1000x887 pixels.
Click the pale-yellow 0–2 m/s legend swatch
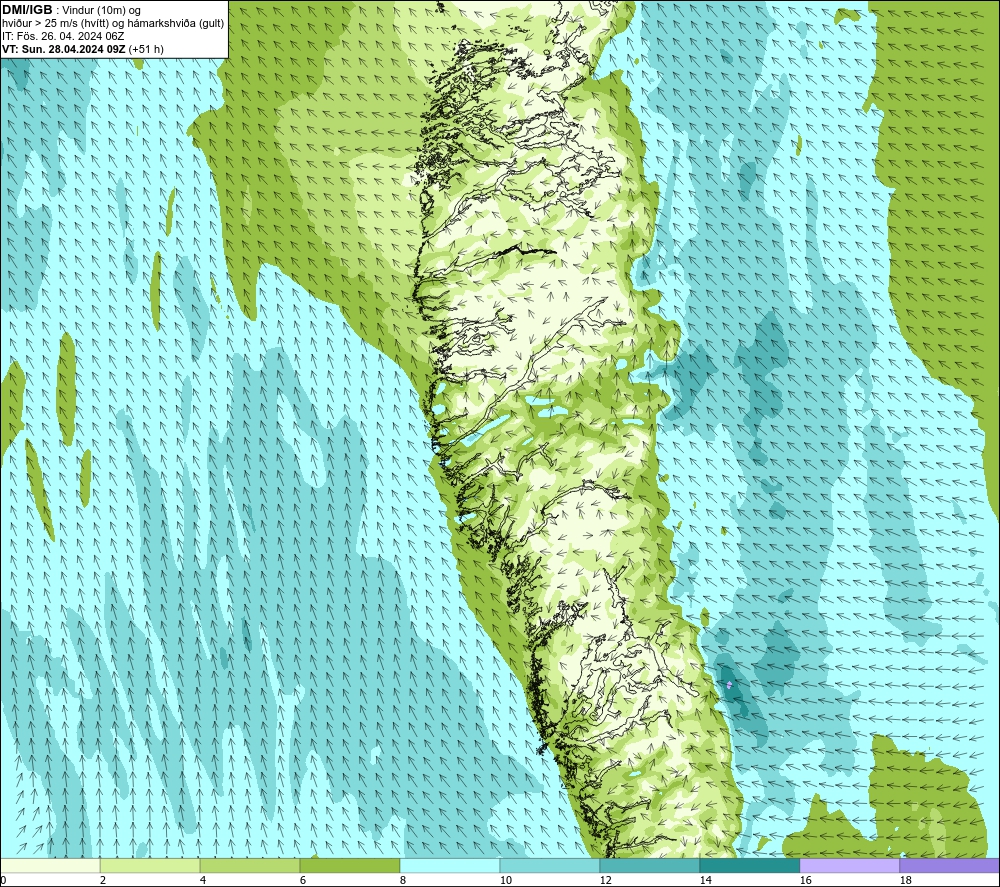point(50,866)
